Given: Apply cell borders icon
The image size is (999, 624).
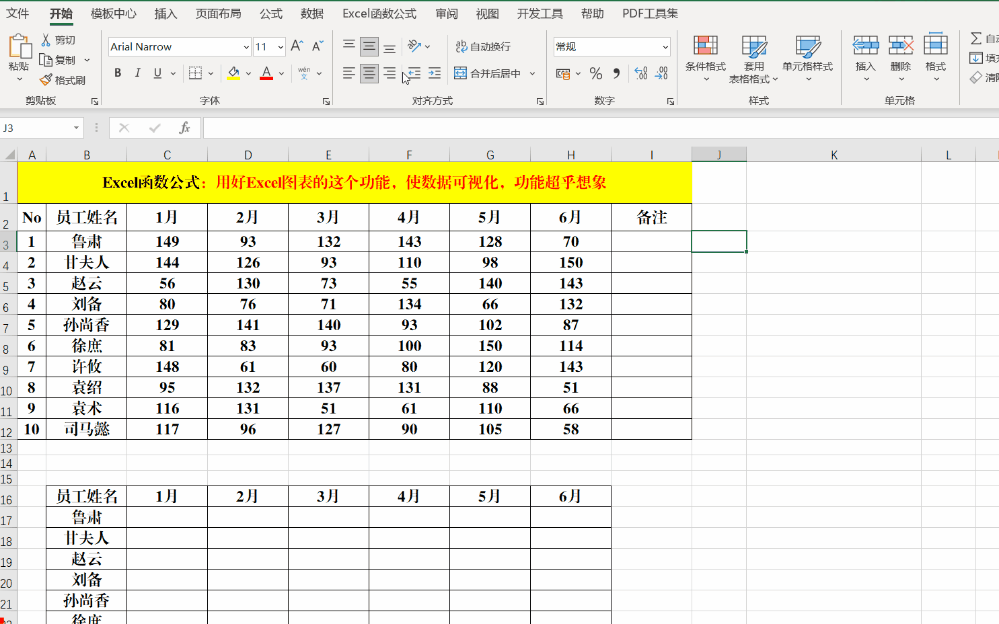Looking at the screenshot, I should (196, 73).
